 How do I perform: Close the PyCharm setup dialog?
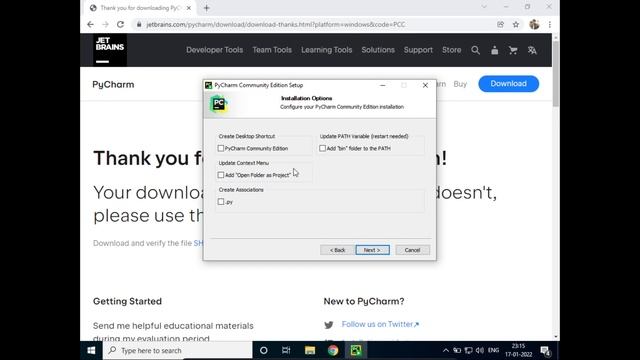pos(425,85)
